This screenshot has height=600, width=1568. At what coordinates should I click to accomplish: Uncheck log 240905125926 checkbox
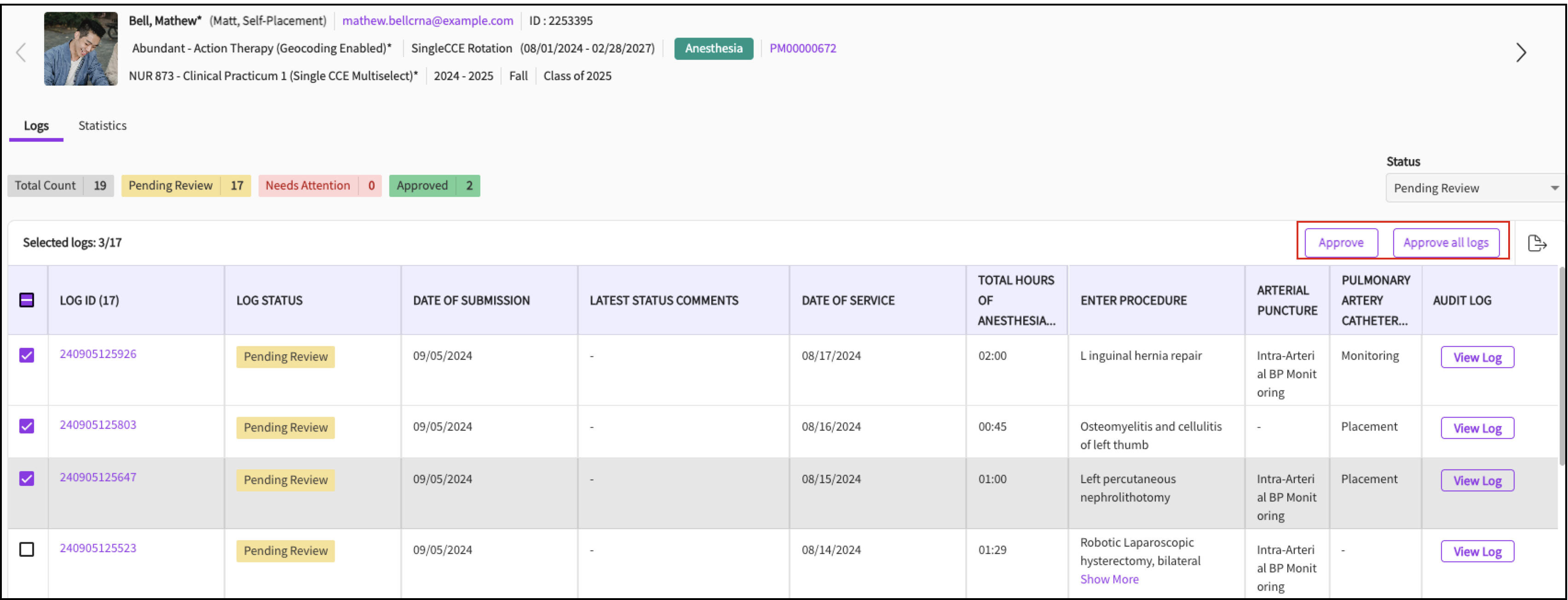27,355
